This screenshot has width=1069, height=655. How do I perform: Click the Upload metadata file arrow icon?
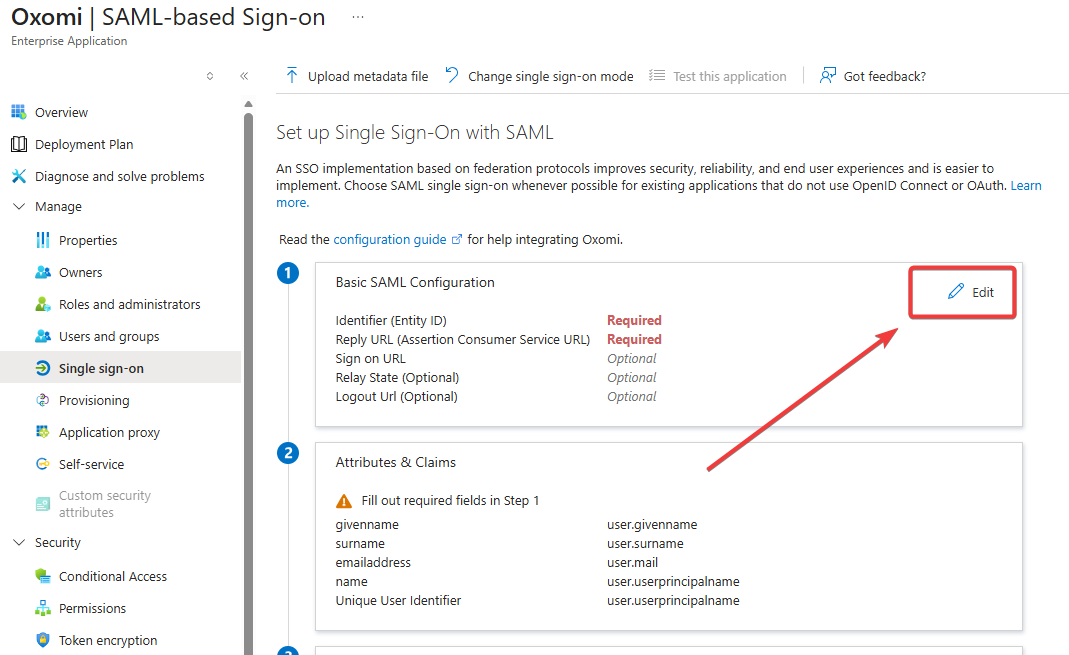tap(292, 76)
